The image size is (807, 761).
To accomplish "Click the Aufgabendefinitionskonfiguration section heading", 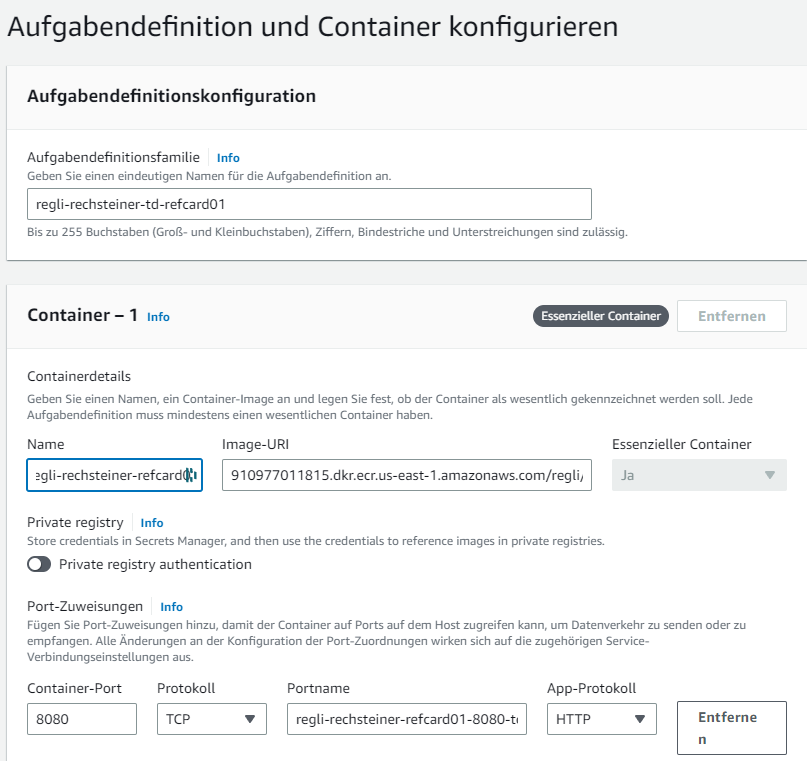I will (171, 96).
